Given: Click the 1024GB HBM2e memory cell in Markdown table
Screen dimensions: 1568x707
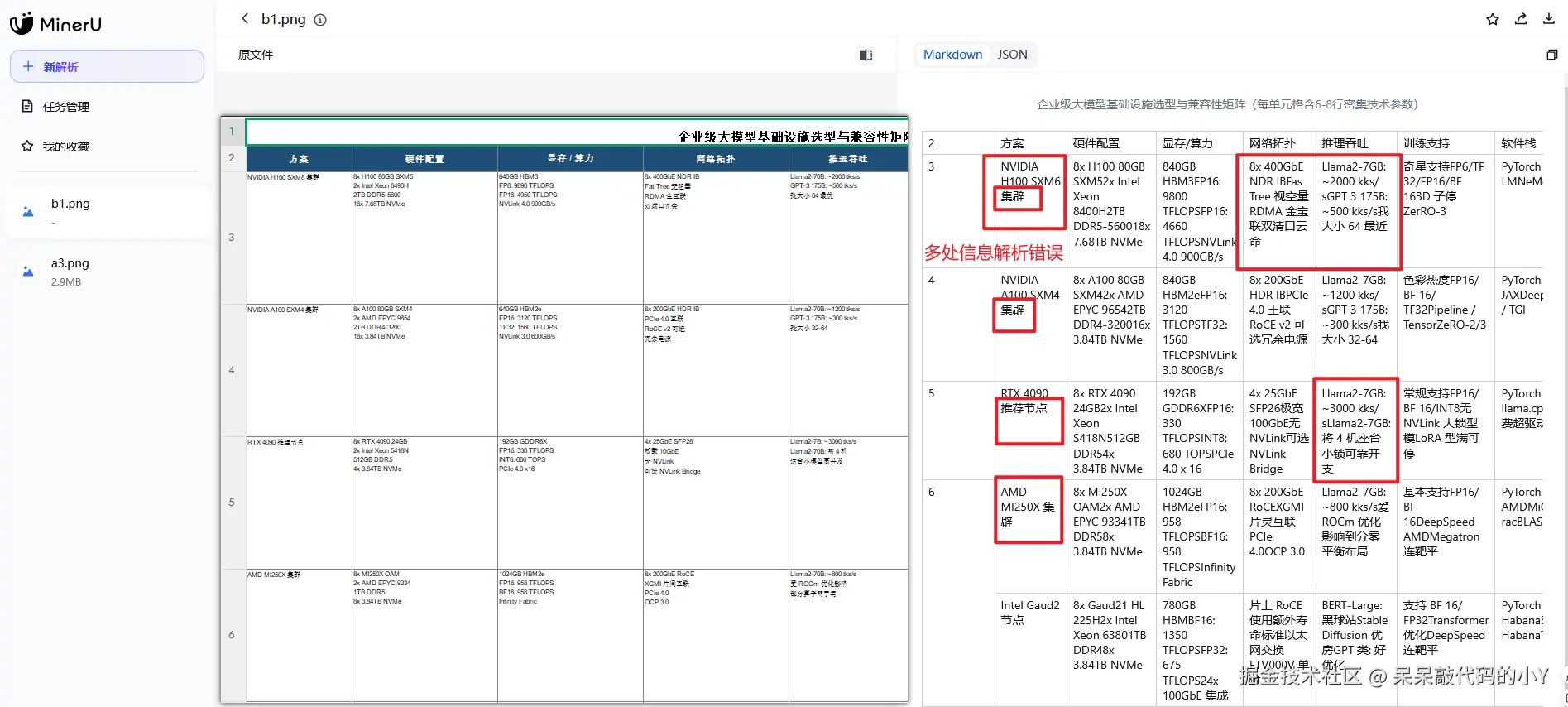Looking at the screenshot, I should click(x=1199, y=536).
